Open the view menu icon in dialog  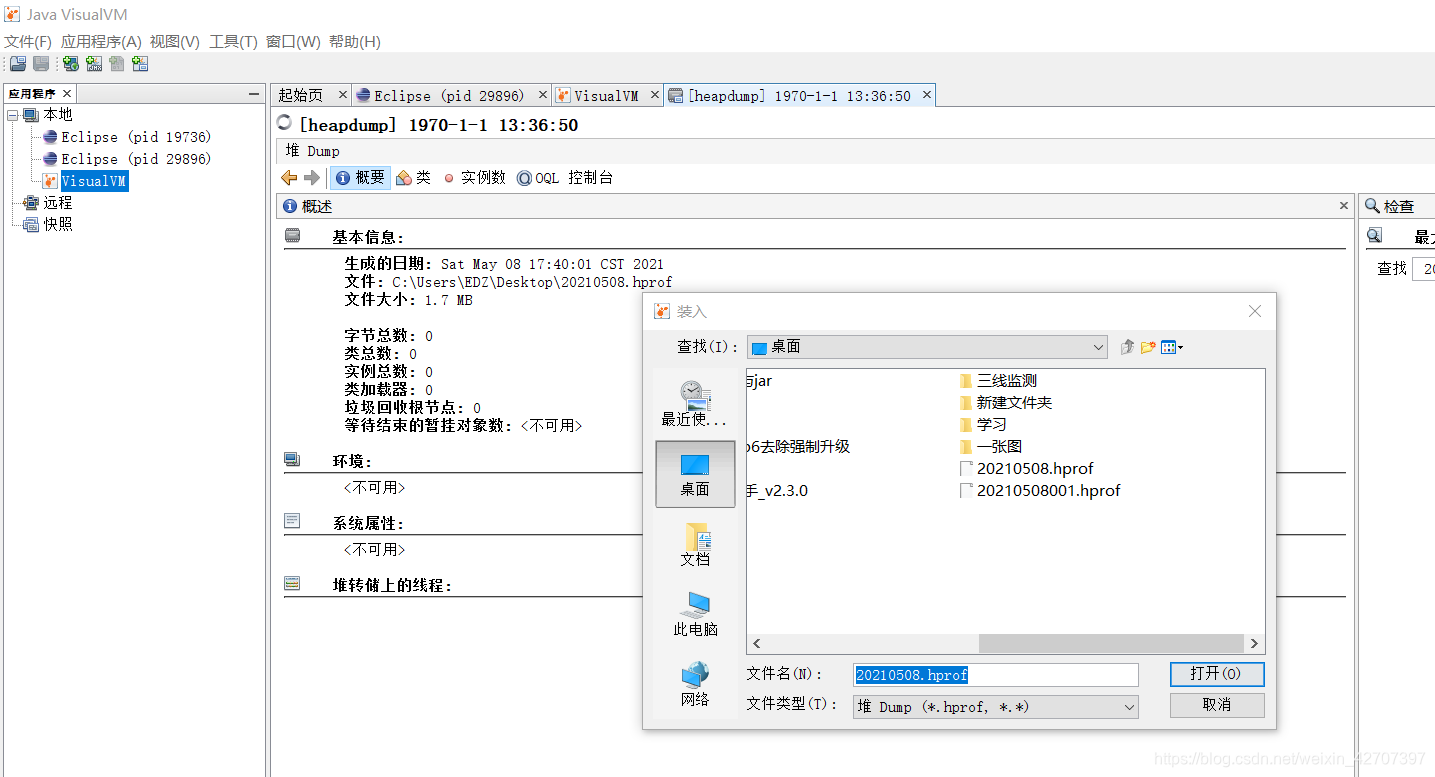[1172, 347]
